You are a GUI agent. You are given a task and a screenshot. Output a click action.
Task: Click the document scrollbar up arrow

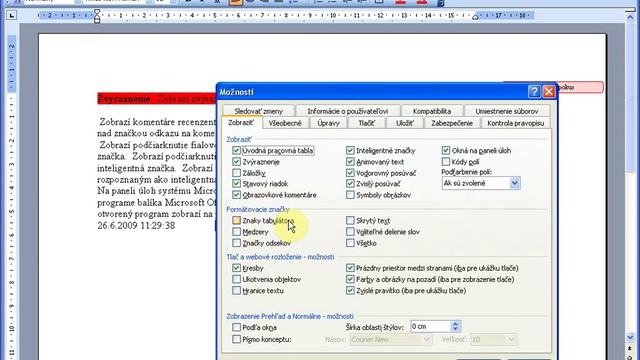[631, 17]
